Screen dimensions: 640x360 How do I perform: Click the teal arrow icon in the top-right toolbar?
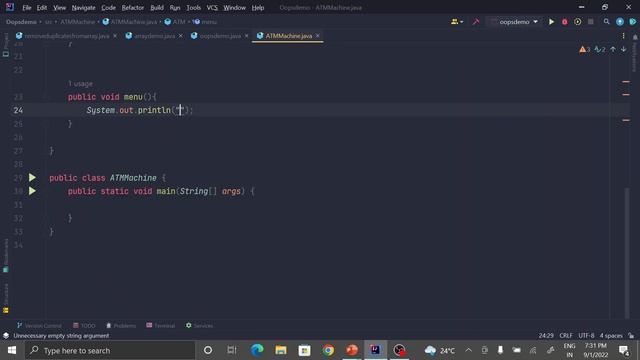(x=633, y=22)
